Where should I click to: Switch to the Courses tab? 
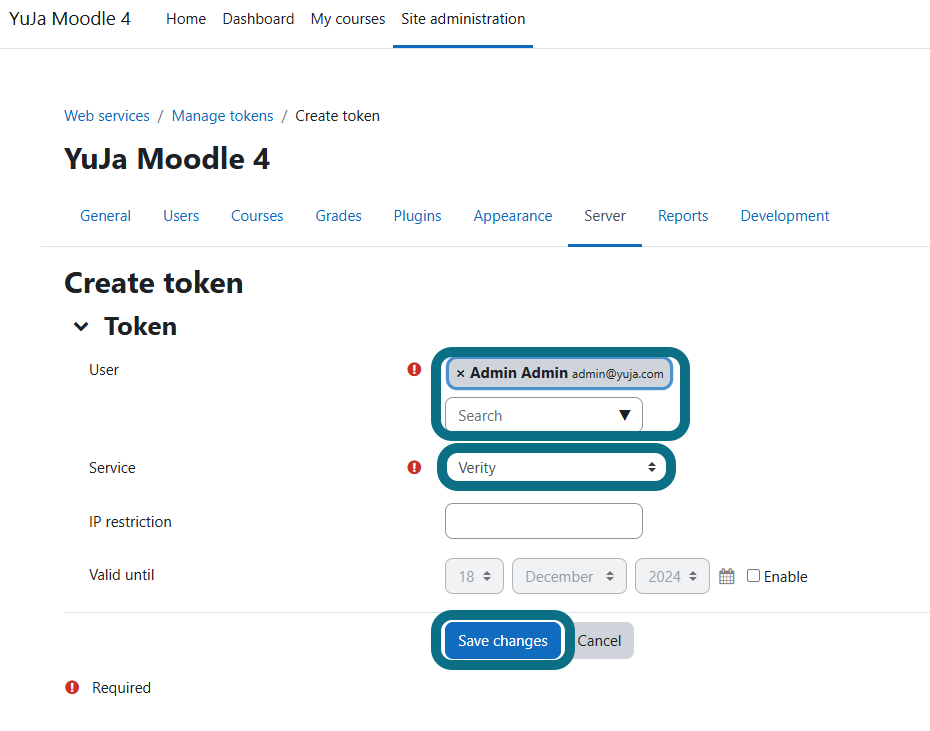257,216
